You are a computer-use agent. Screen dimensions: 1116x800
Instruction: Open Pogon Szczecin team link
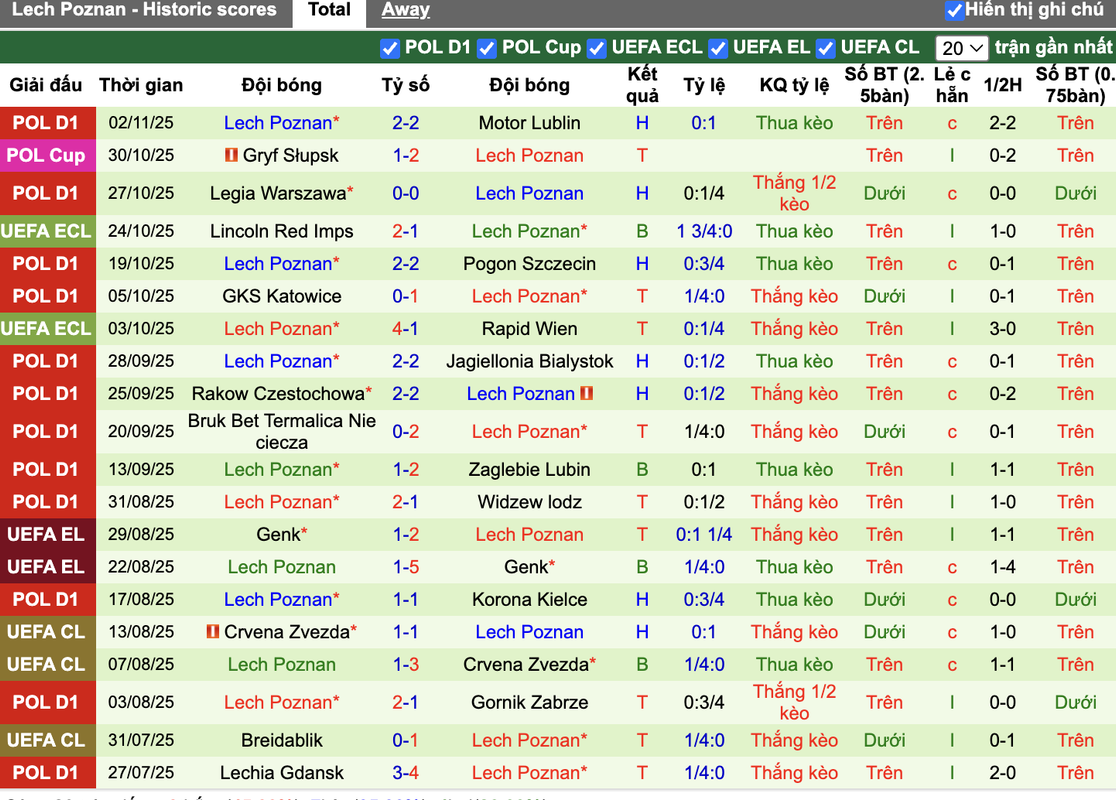pos(530,264)
